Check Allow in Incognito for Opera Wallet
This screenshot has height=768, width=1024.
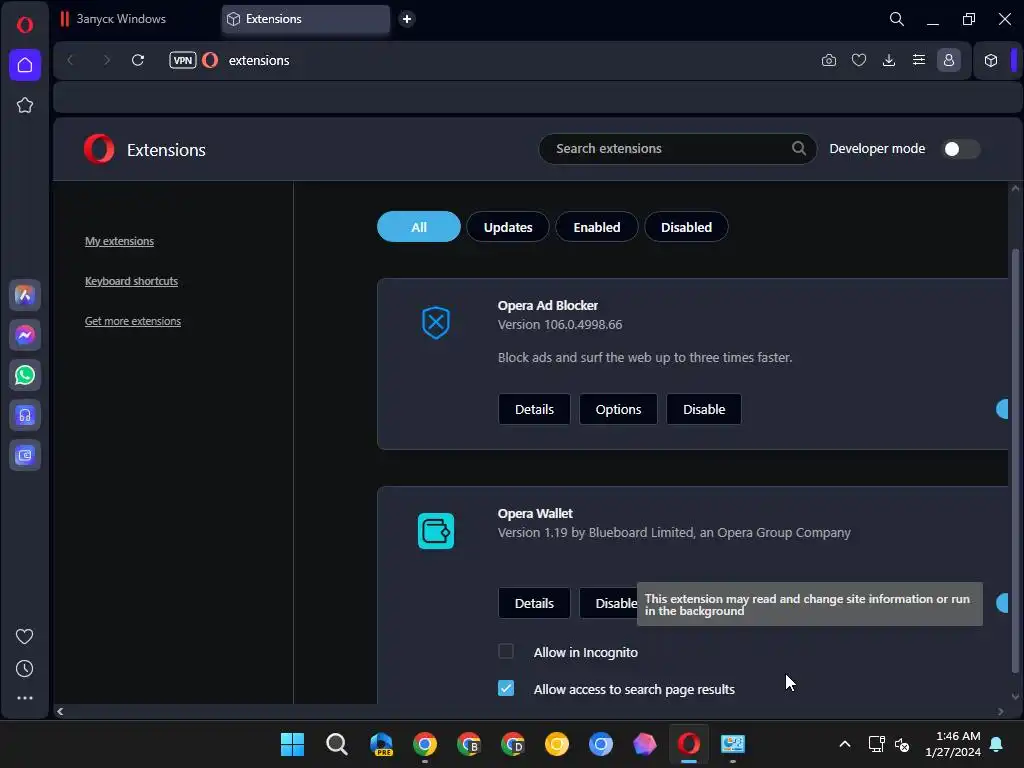click(506, 652)
